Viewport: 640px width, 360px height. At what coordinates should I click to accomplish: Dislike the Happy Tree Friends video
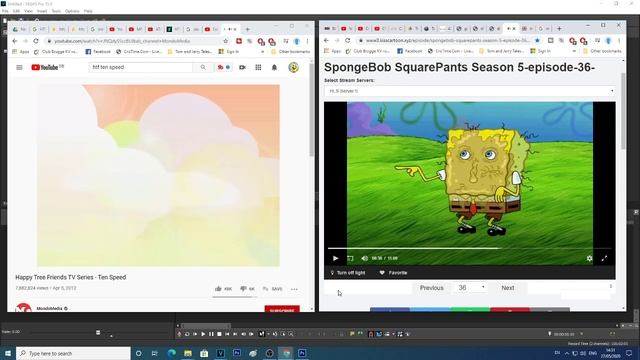point(247,289)
